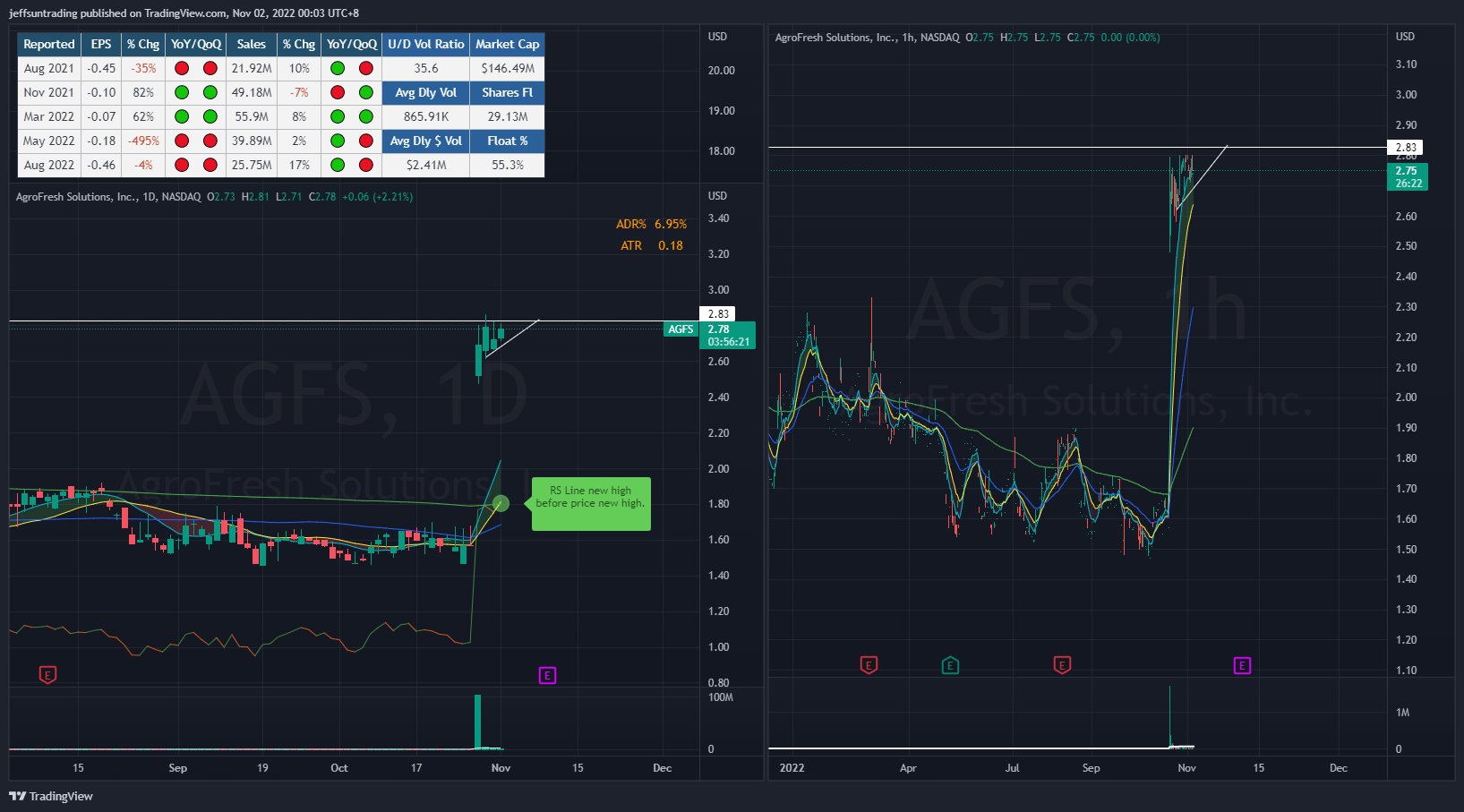Click the 1h chart title 'AgroFresh Solutions, Inc., 1h, NASDAQ'
This screenshot has width=1464, height=812.
pos(867,38)
